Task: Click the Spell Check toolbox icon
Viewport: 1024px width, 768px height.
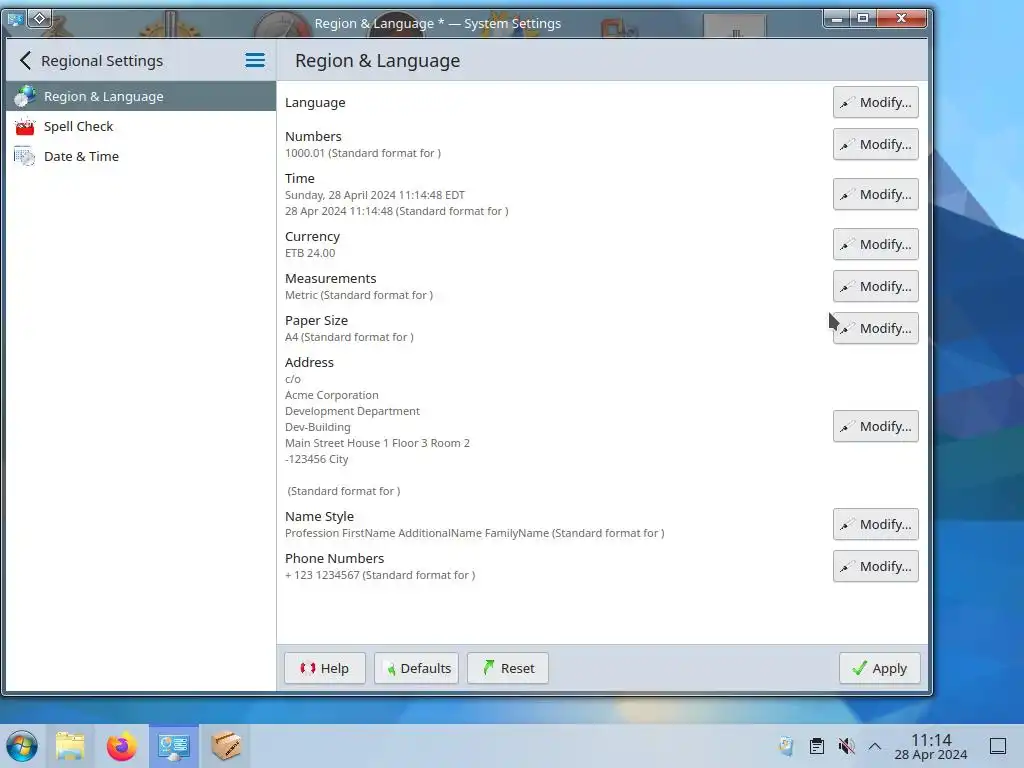Action: pos(25,126)
